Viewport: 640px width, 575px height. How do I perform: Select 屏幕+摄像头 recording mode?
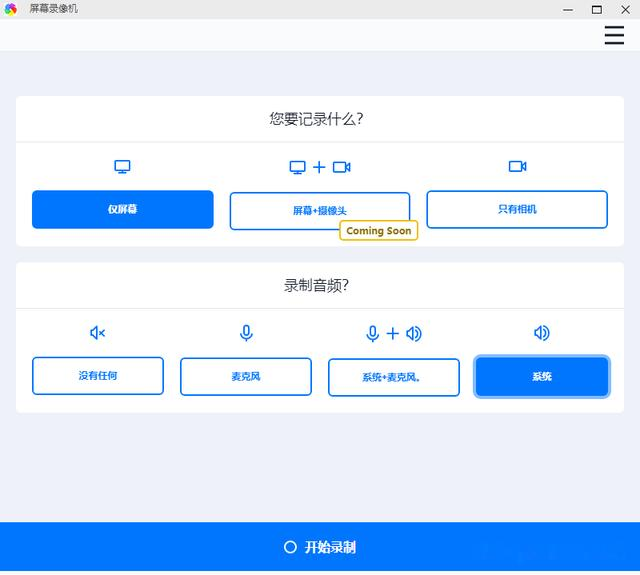click(x=320, y=211)
